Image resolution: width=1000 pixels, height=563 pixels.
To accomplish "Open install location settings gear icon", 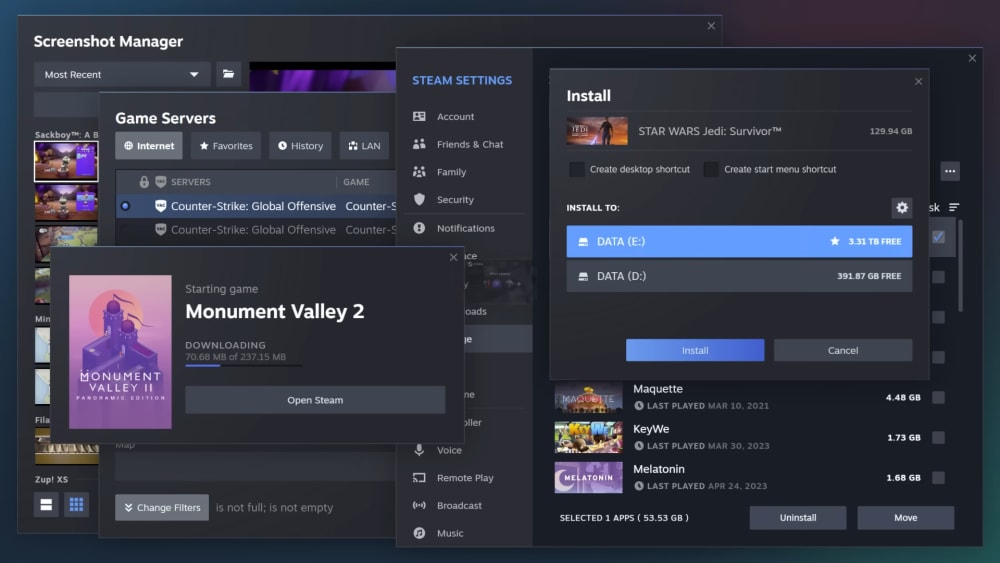I will 902,208.
